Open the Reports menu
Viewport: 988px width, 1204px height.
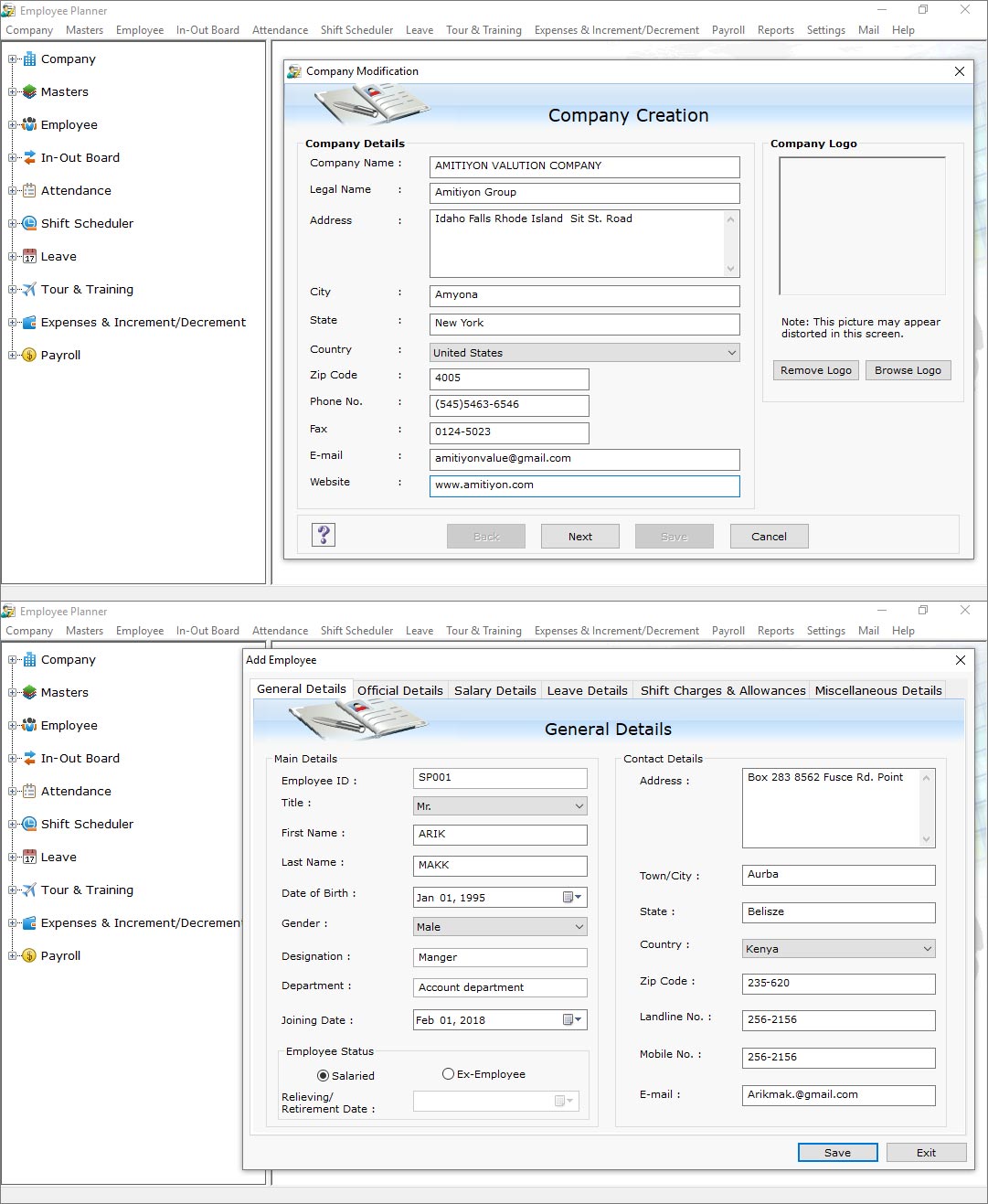tap(776, 29)
